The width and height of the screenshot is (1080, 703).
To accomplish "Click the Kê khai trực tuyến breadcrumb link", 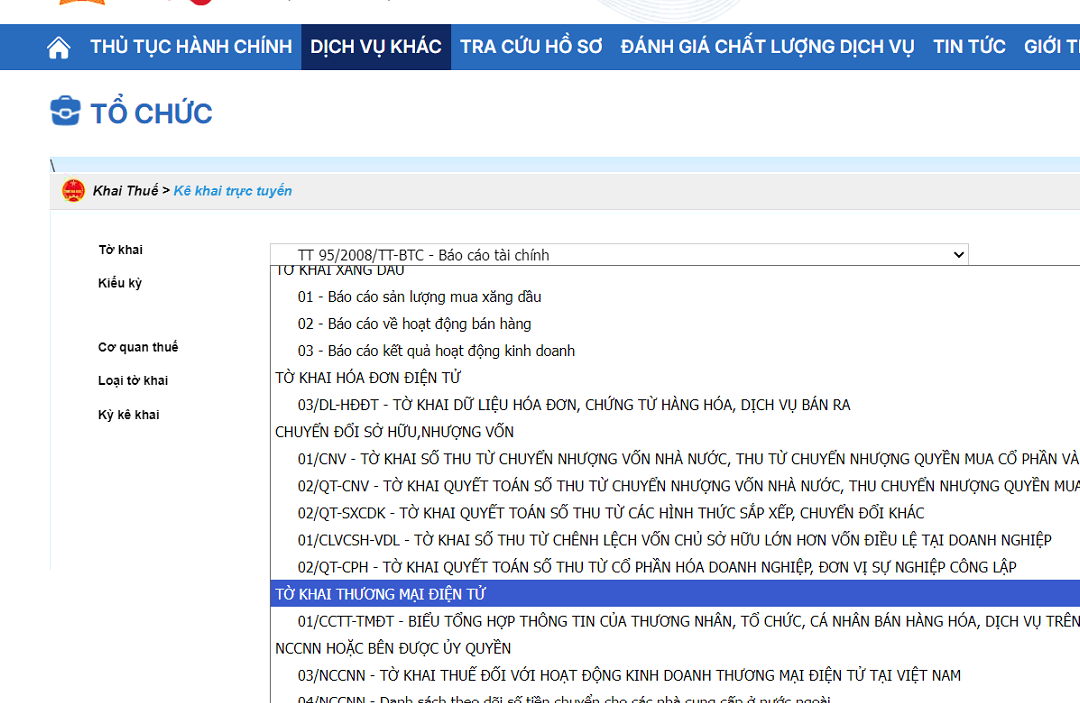I will click(233, 191).
